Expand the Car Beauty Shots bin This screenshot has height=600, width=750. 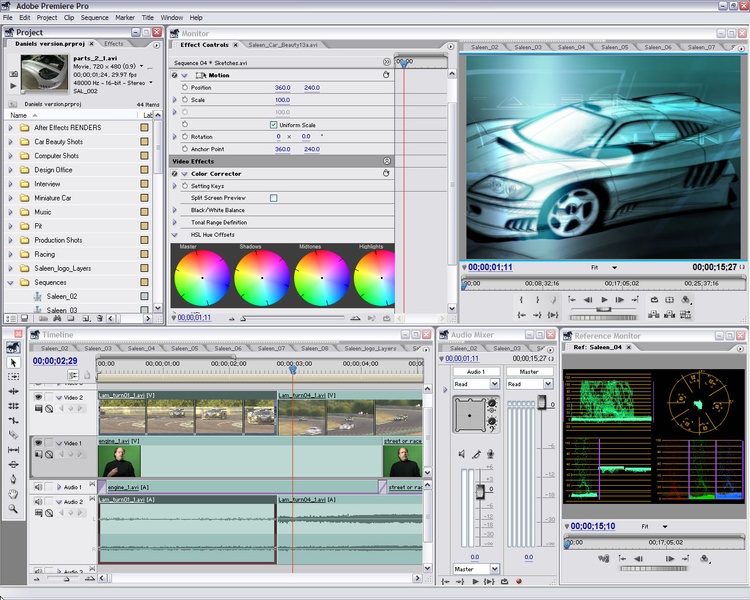(11, 142)
